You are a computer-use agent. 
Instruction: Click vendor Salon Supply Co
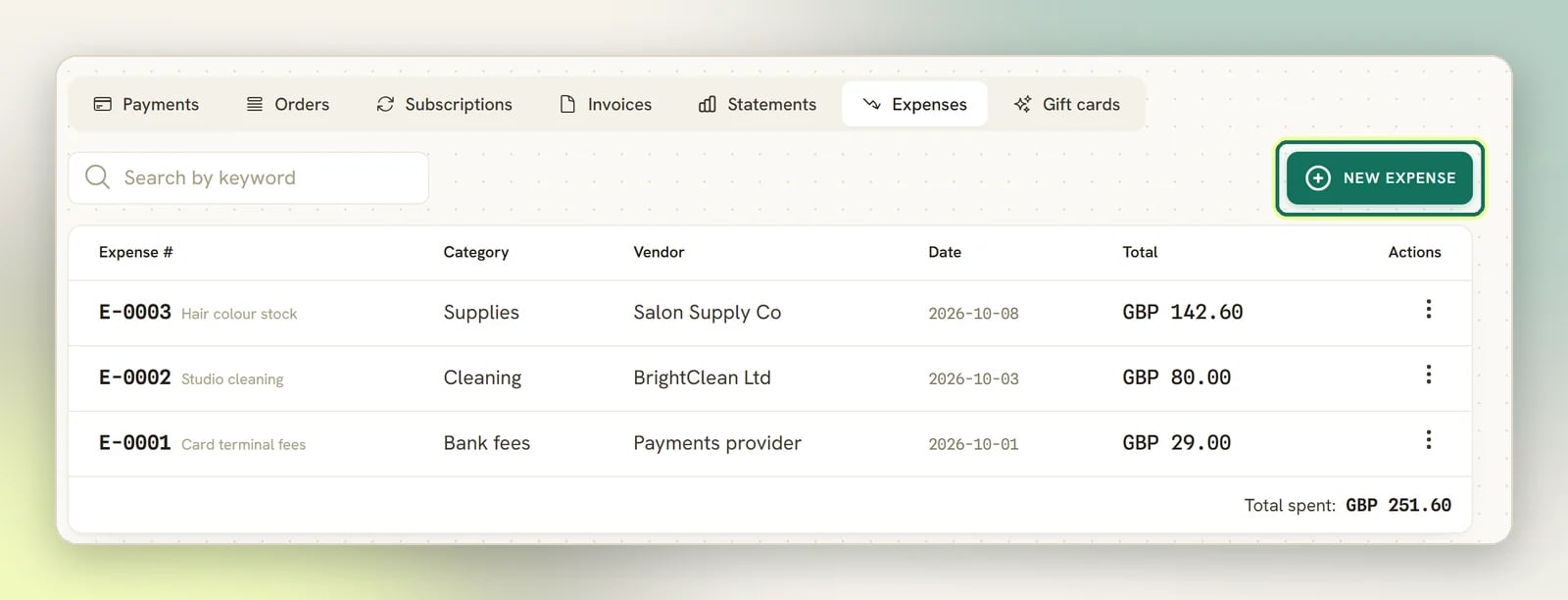[x=708, y=313]
